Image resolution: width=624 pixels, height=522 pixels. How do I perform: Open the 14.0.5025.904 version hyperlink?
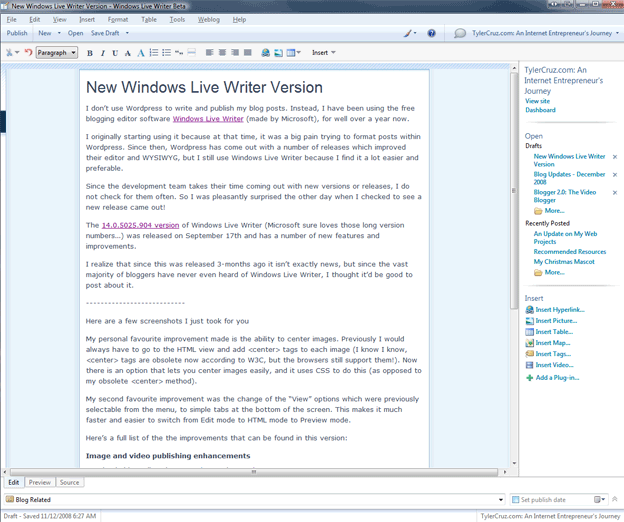[x=140, y=225]
